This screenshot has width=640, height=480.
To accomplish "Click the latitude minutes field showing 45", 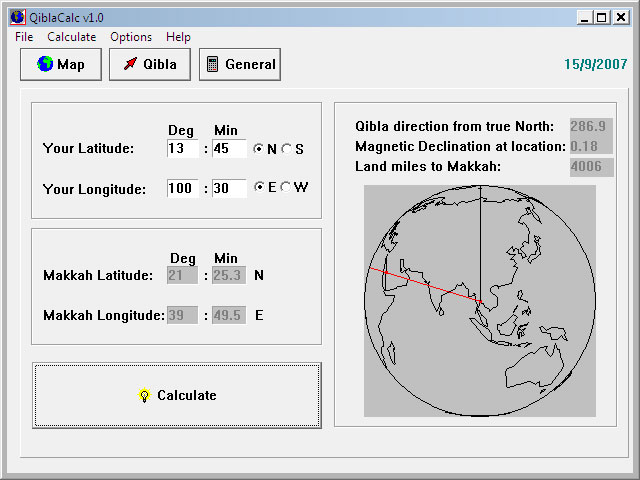I will pyautogui.click(x=229, y=149).
